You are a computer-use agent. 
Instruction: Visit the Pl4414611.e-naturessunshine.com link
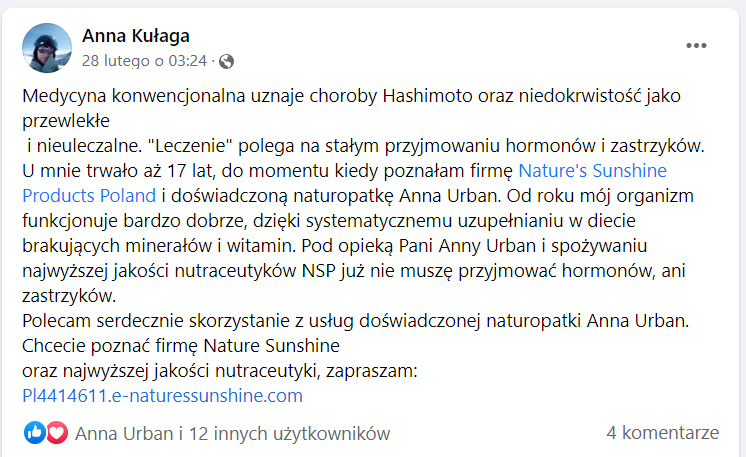(x=162, y=396)
